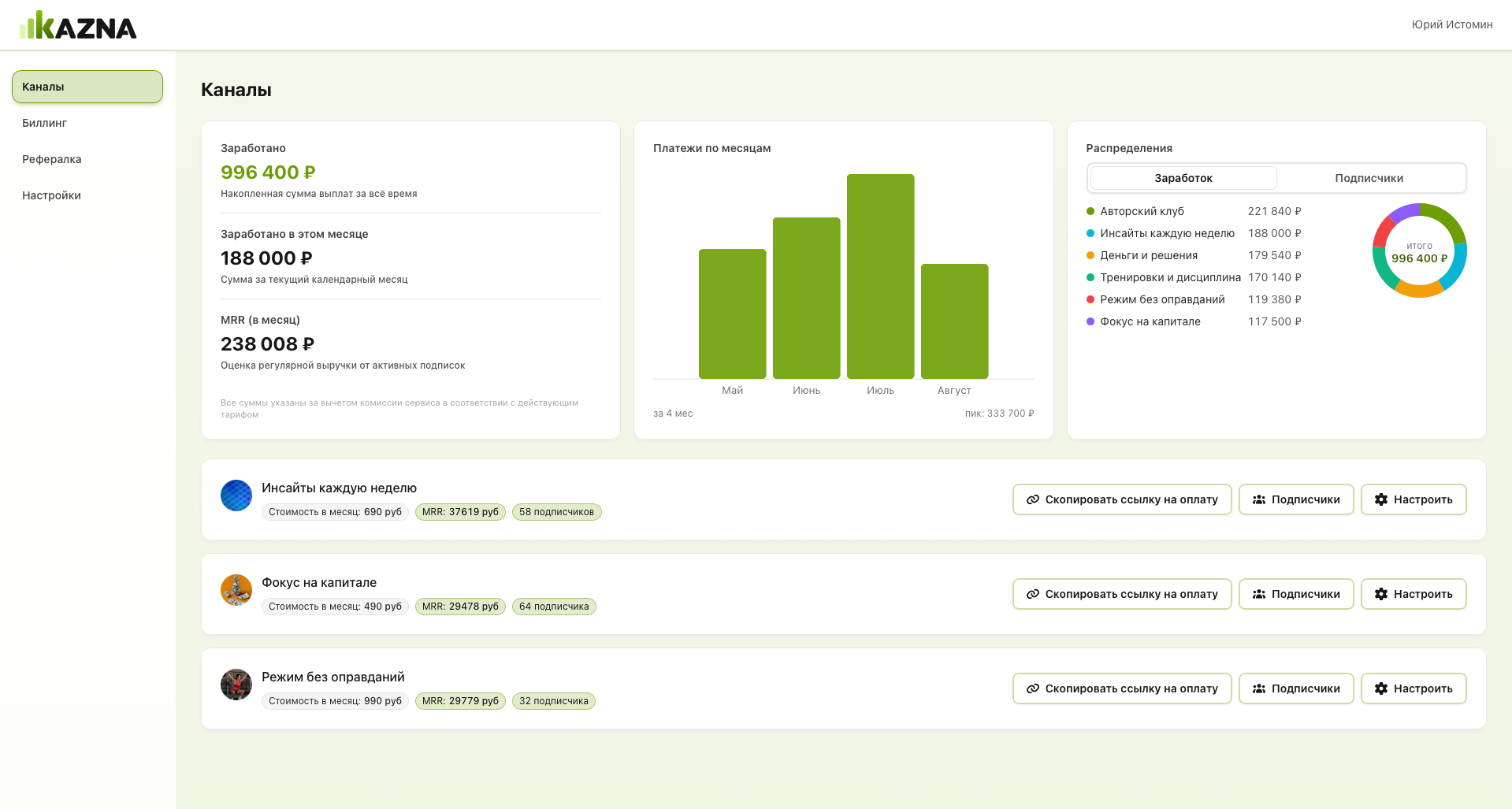
Task: Click cyan dot for Инсайты каждую неделю
Action: (x=1090, y=233)
